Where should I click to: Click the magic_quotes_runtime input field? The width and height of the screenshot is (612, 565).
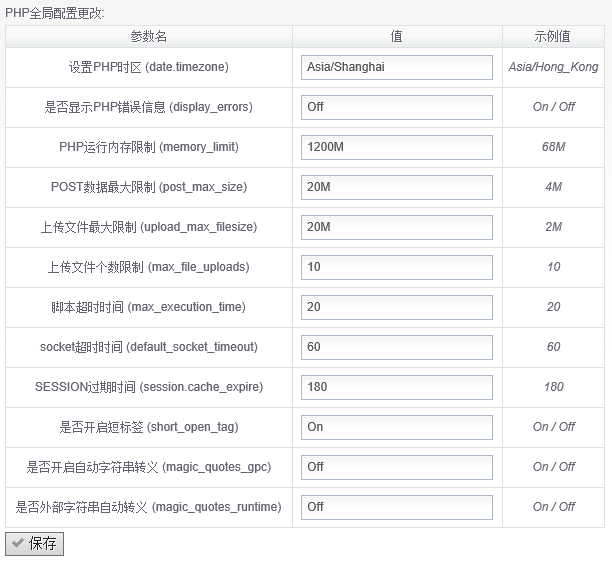click(396, 507)
